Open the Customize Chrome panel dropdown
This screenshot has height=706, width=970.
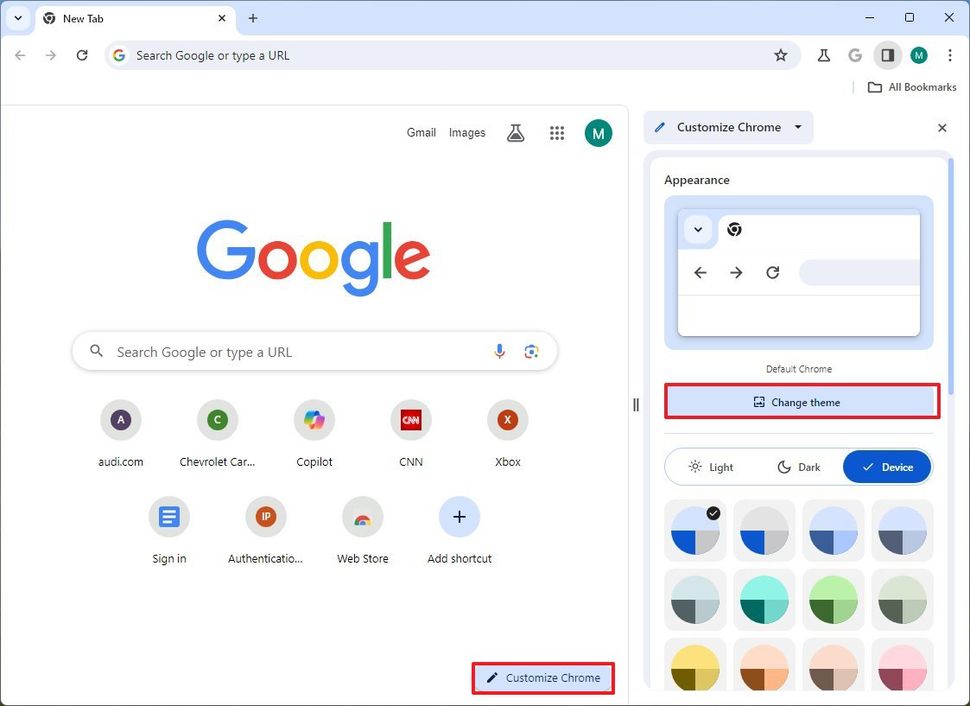pos(798,127)
